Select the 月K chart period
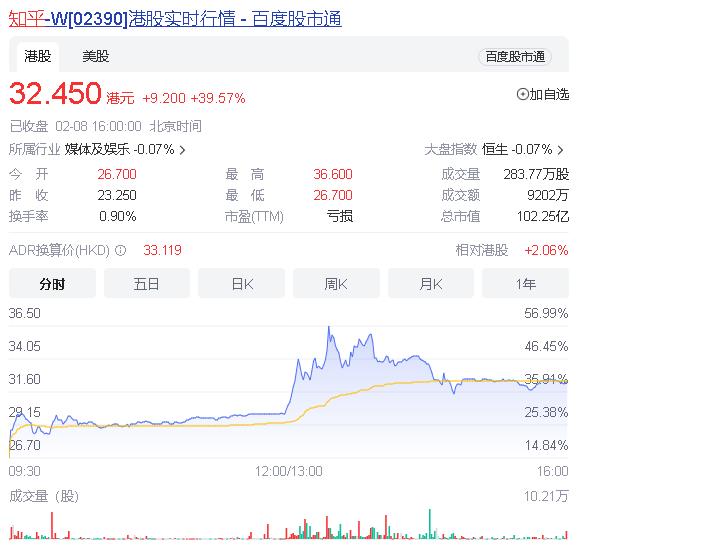Viewport: 710px width, 545px height. [431, 284]
